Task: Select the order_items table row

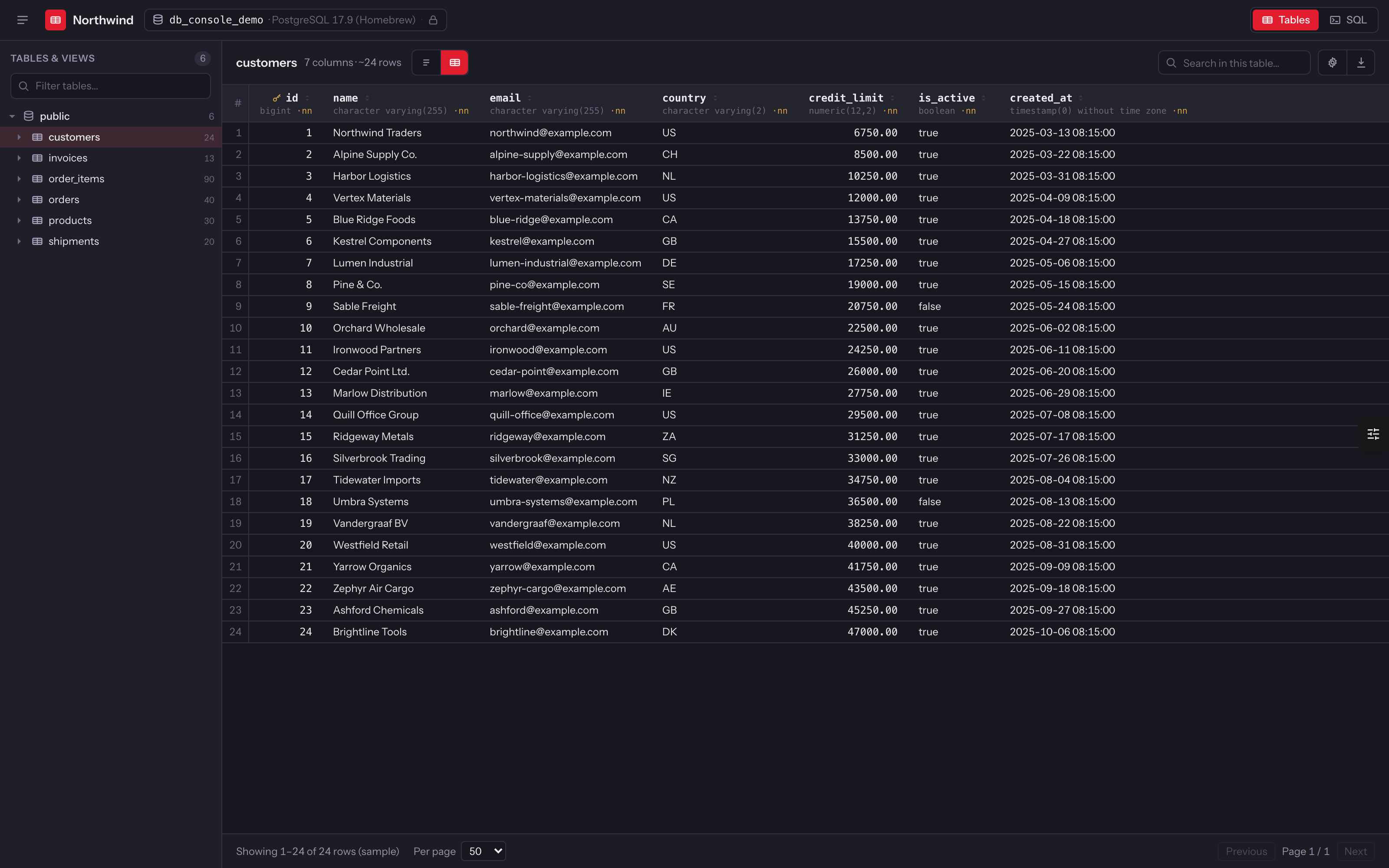Action: pos(111,178)
